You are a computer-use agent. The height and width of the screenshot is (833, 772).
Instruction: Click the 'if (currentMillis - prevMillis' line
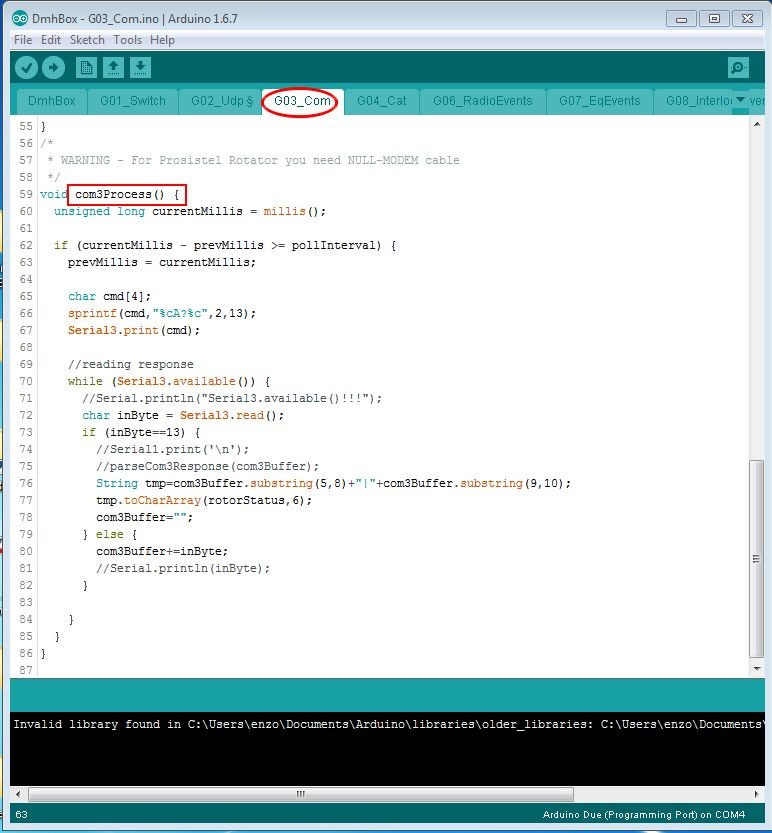coord(225,245)
